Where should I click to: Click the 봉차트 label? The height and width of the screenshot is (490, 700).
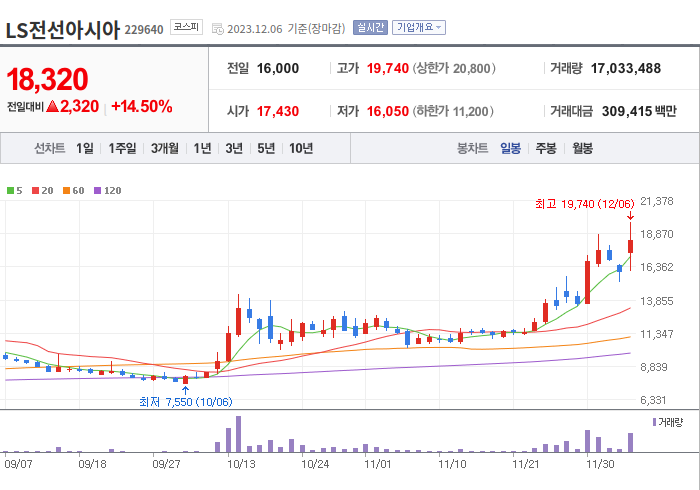(x=472, y=148)
